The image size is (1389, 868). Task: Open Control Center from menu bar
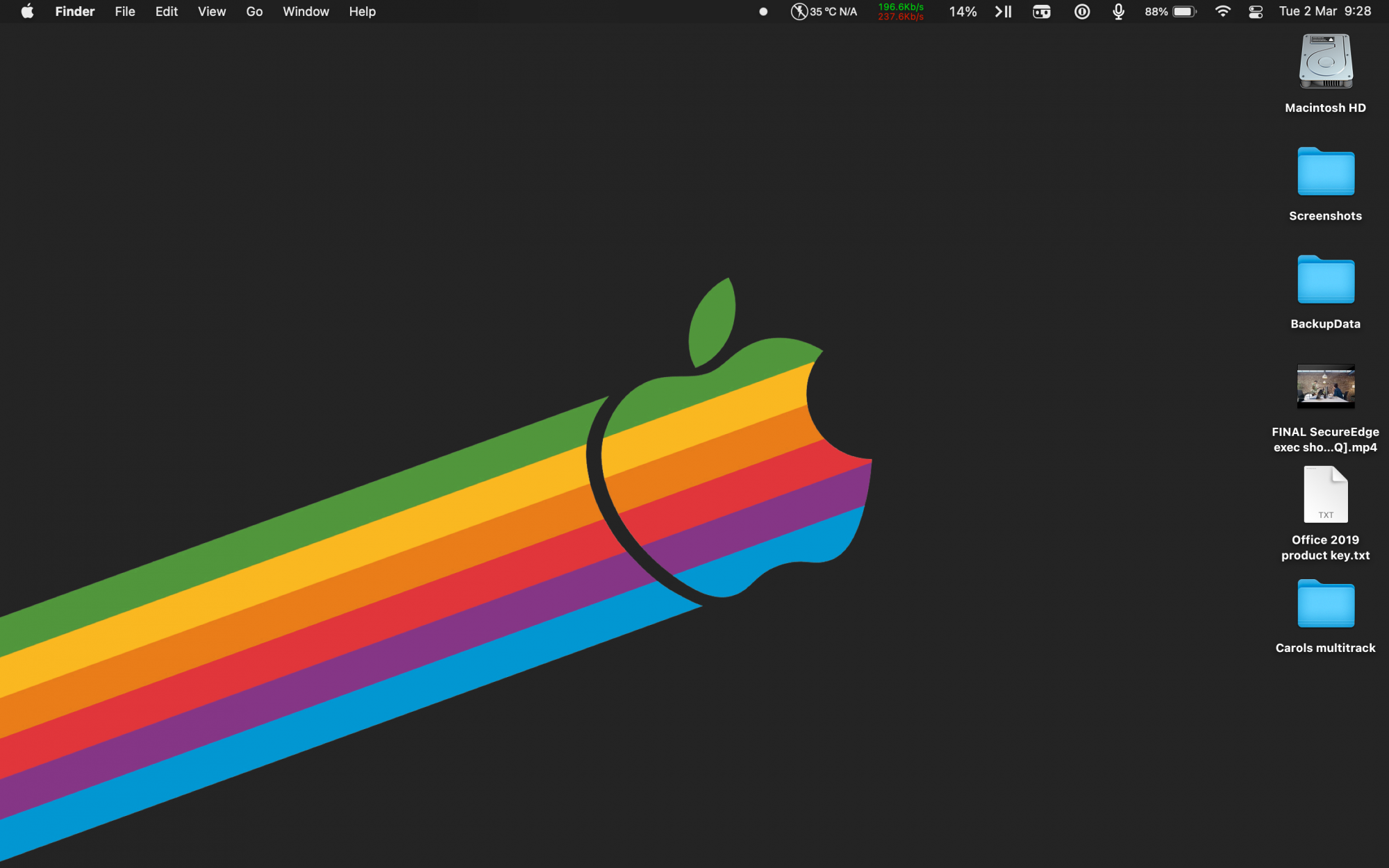coord(1256,11)
